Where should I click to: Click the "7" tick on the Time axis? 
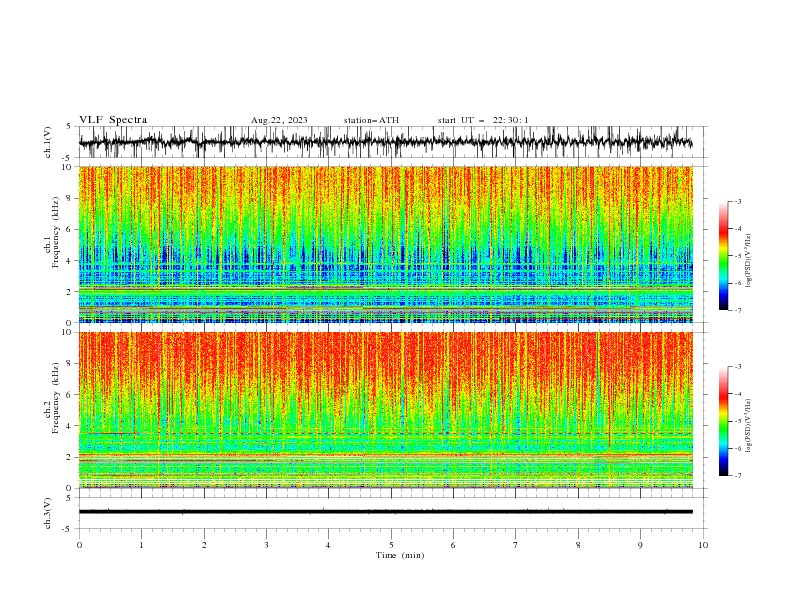516,545
